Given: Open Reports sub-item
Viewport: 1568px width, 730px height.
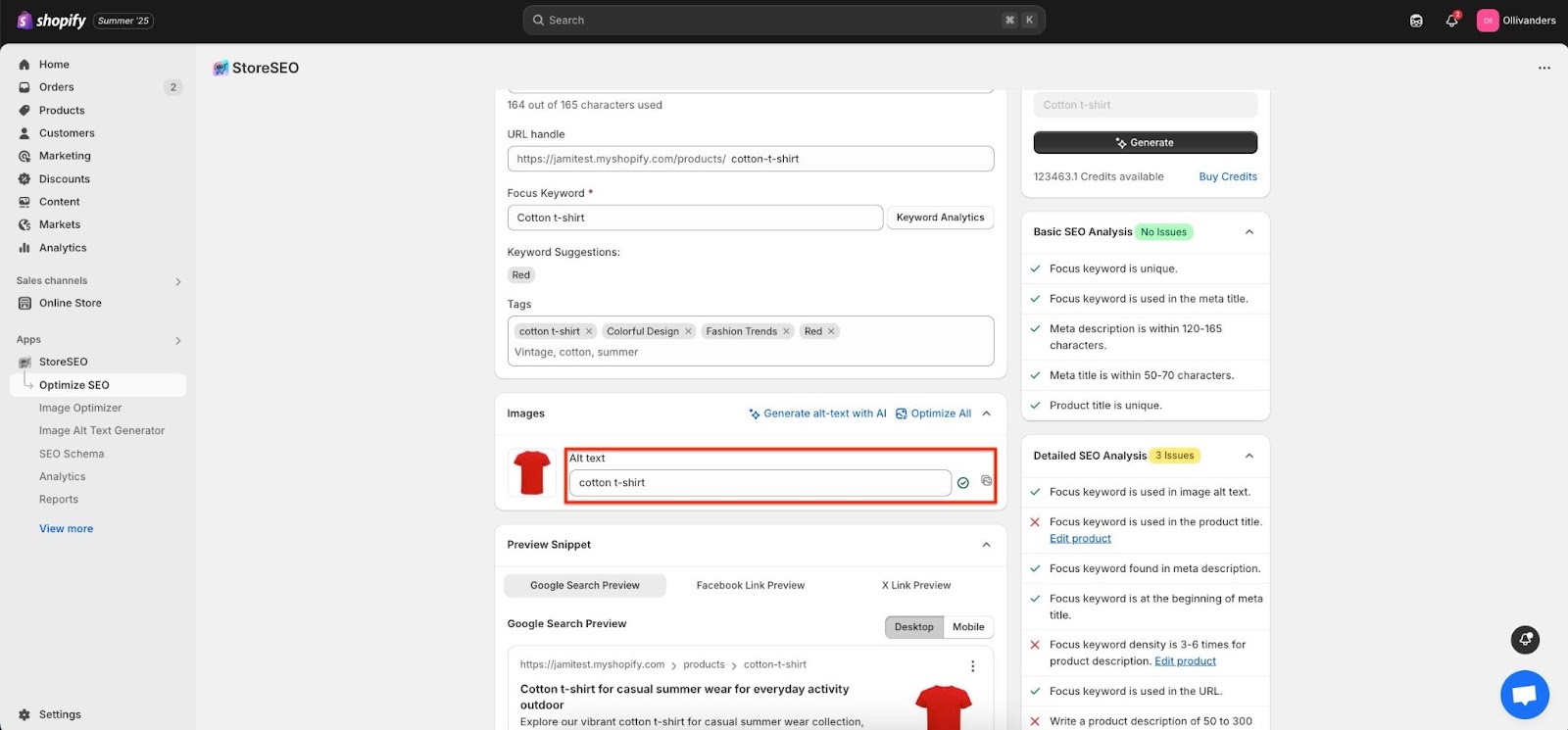Looking at the screenshot, I should click(x=59, y=500).
